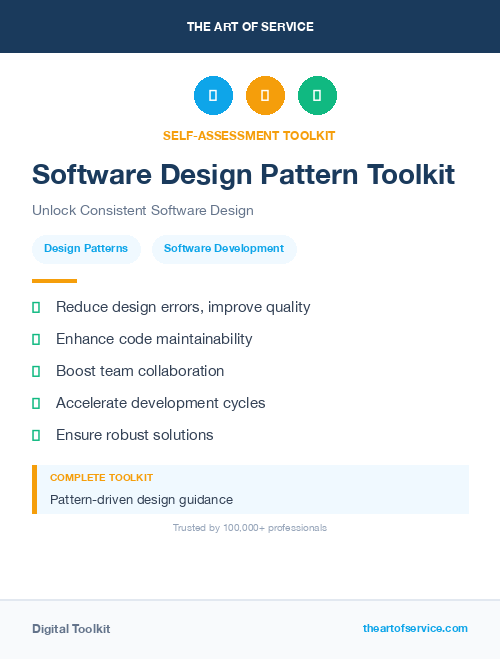
Task: Click the bullet icon beside Boost team collaboration
Action: pyautogui.click(x=36, y=371)
